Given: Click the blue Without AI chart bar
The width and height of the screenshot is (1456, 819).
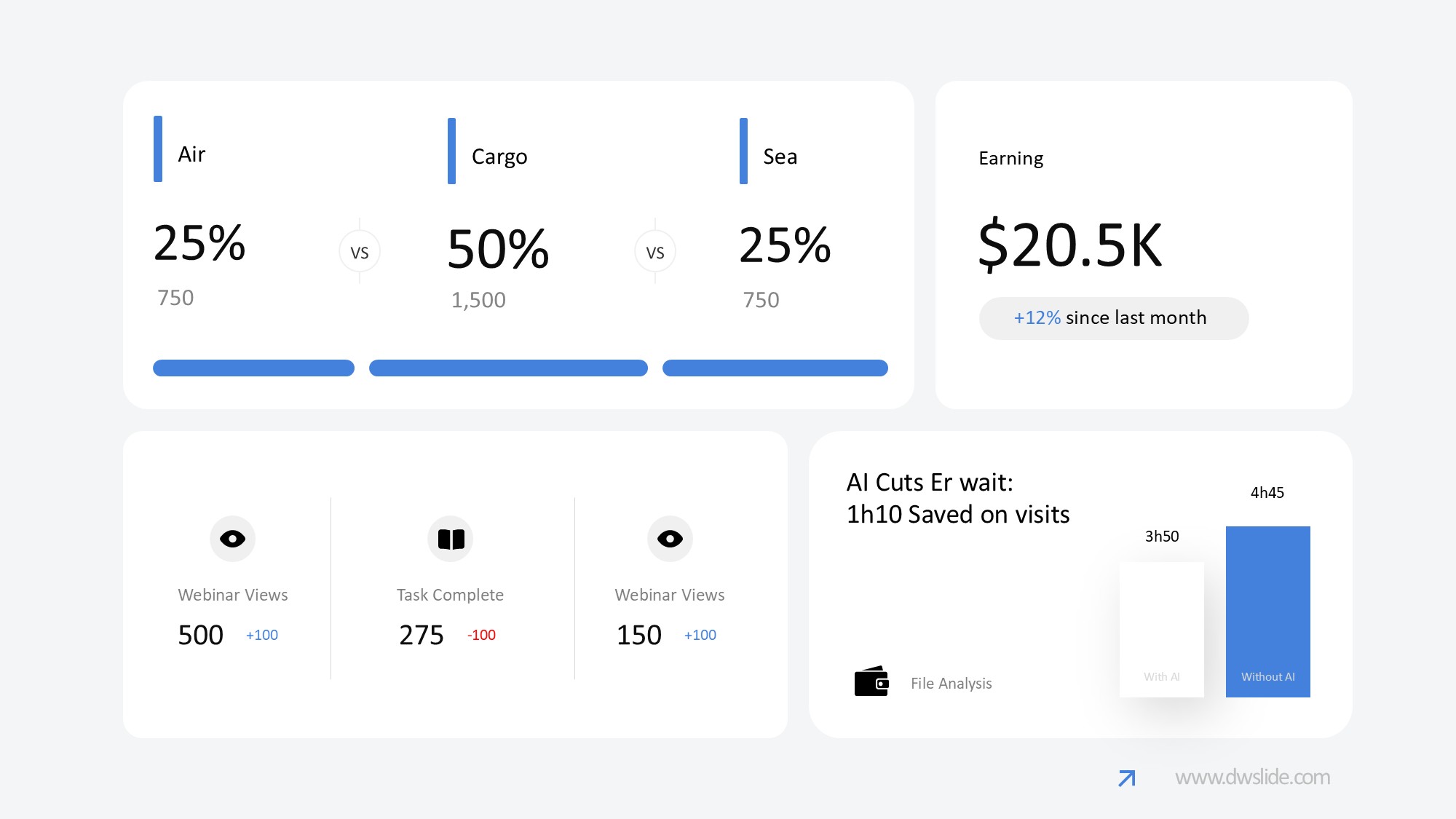Looking at the screenshot, I should click(x=1267, y=612).
